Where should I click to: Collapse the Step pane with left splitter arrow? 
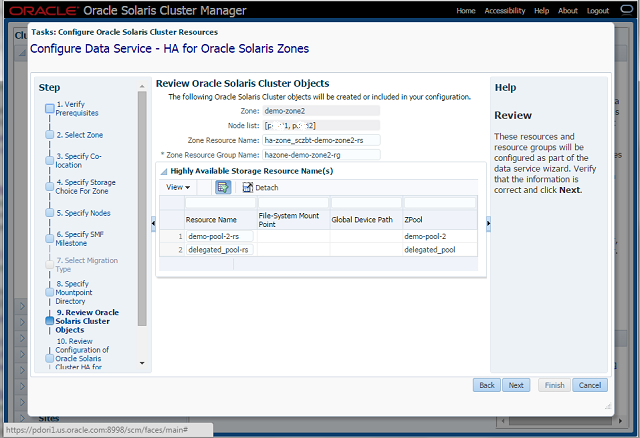pyautogui.click(x=153, y=224)
